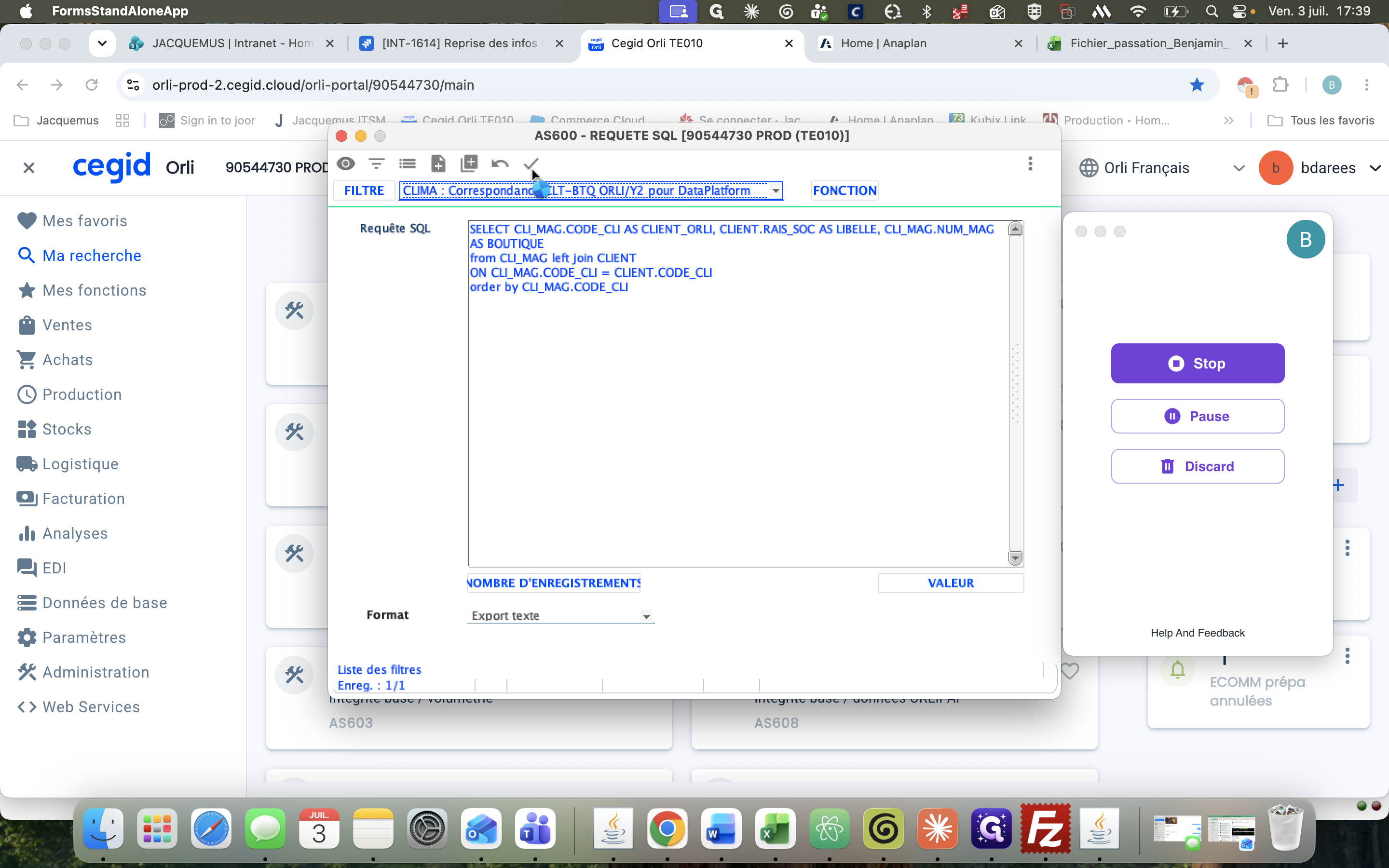Click the FONCTION button
This screenshot has width=1389, height=868.
[x=844, y=190]
